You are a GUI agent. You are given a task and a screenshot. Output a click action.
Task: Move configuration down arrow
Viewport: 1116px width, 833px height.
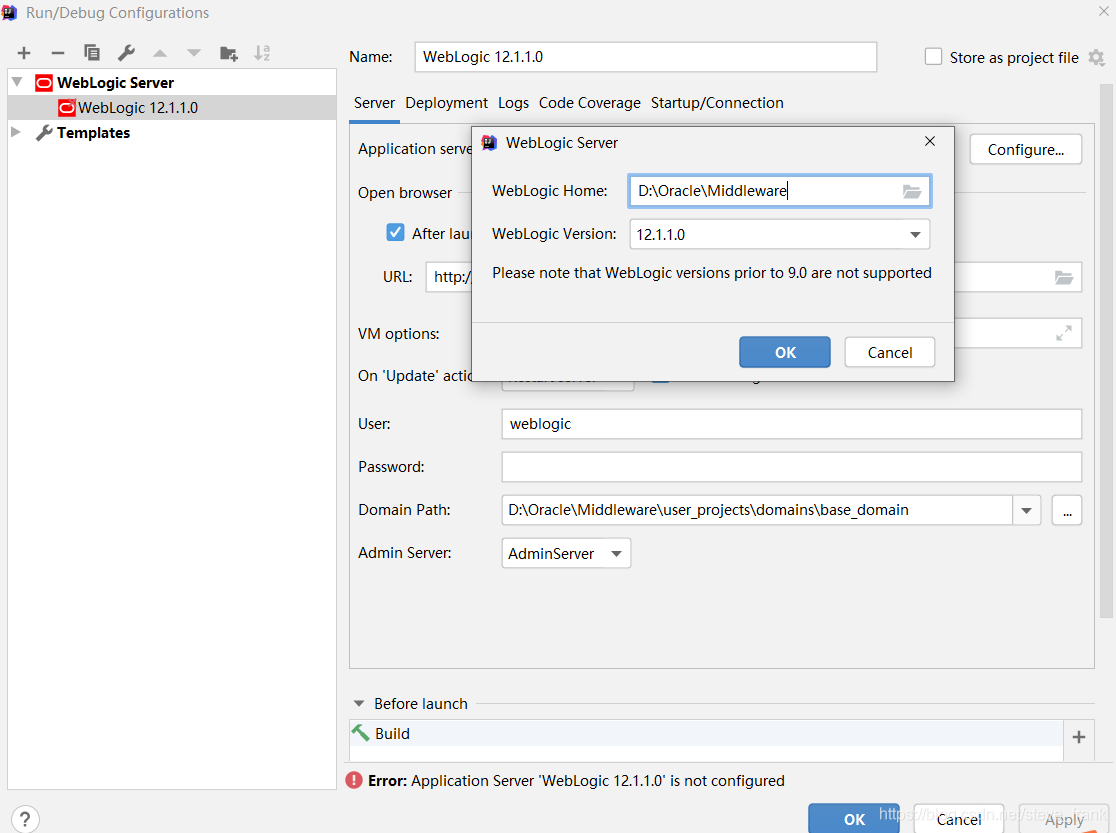(194, 53)
